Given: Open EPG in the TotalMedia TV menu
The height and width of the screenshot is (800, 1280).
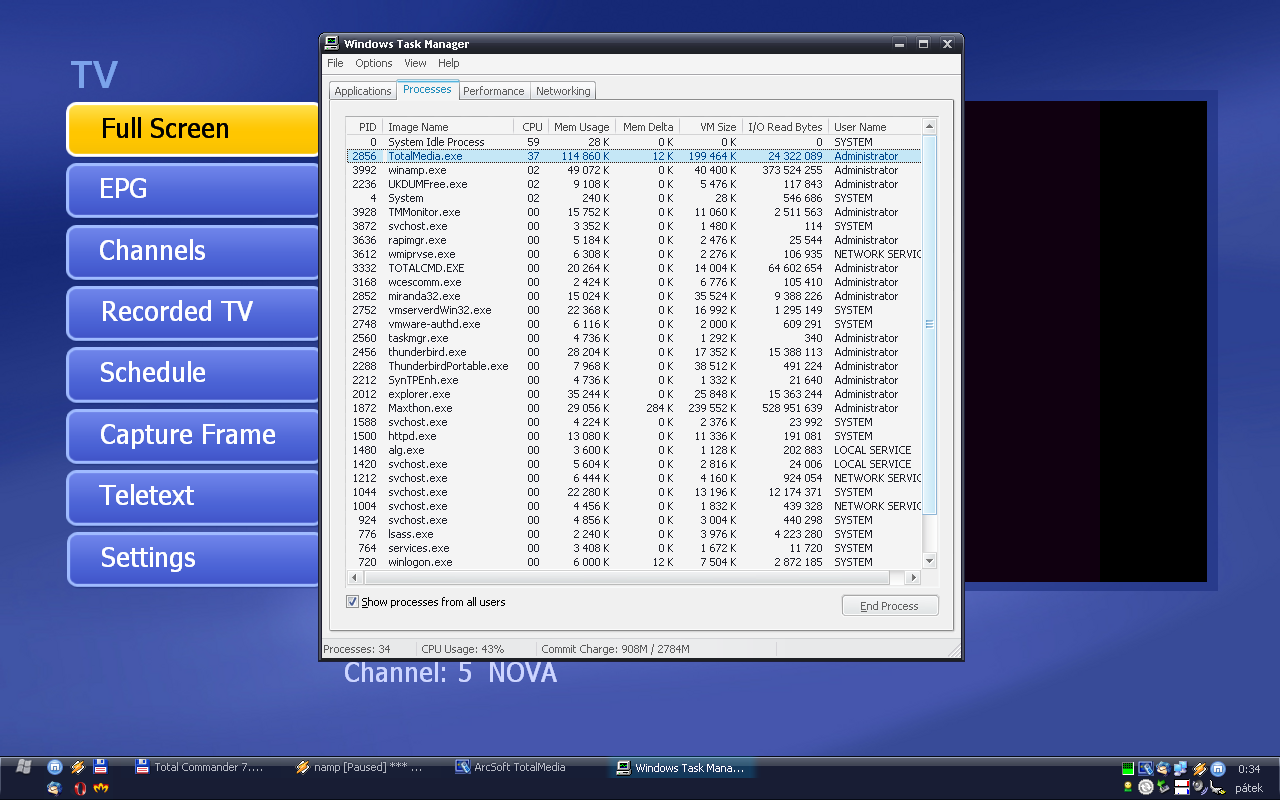Looking at the screenshot, I should tap(192, 189).
